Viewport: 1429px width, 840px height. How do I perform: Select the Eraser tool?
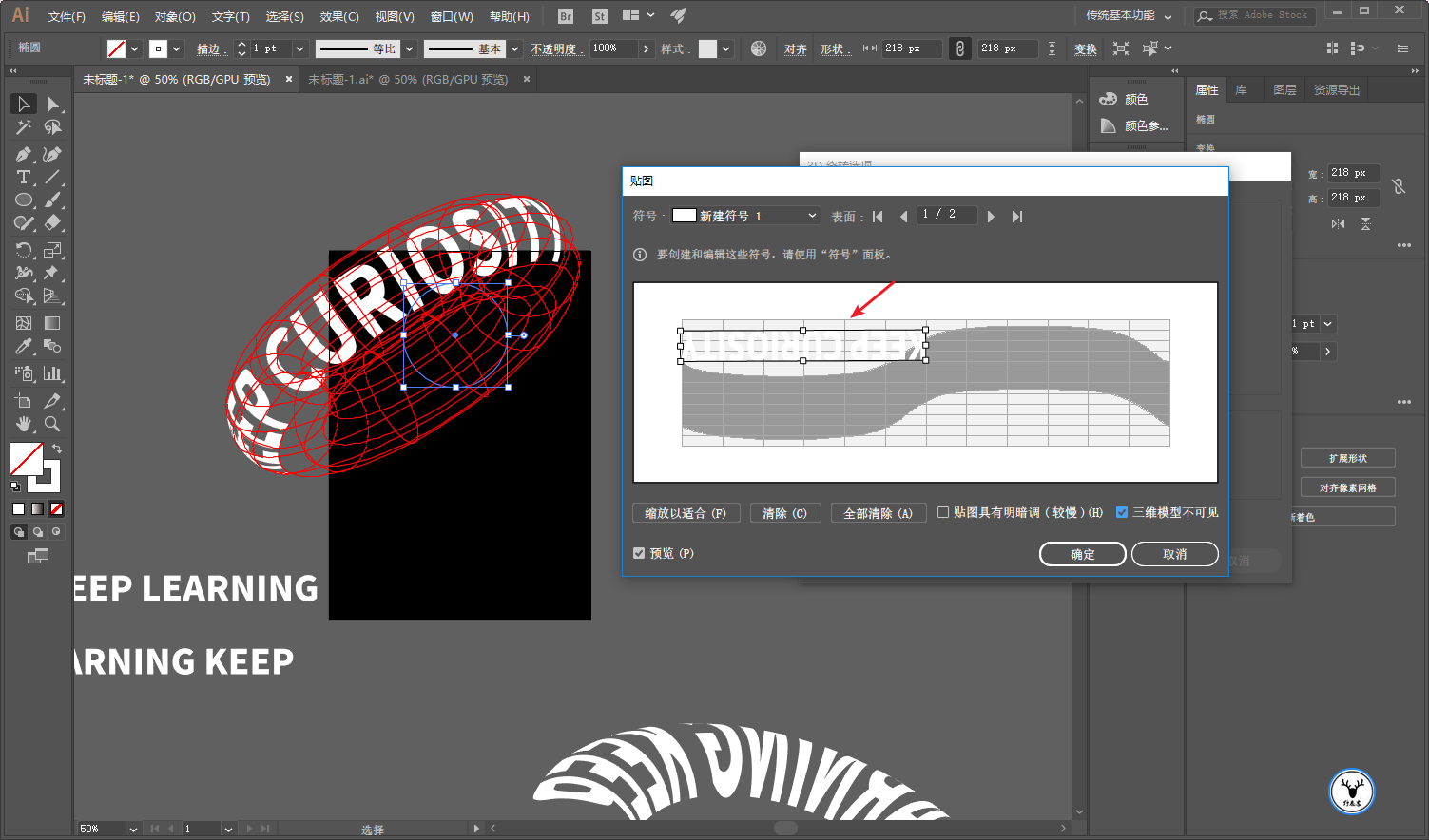point(53,222)
